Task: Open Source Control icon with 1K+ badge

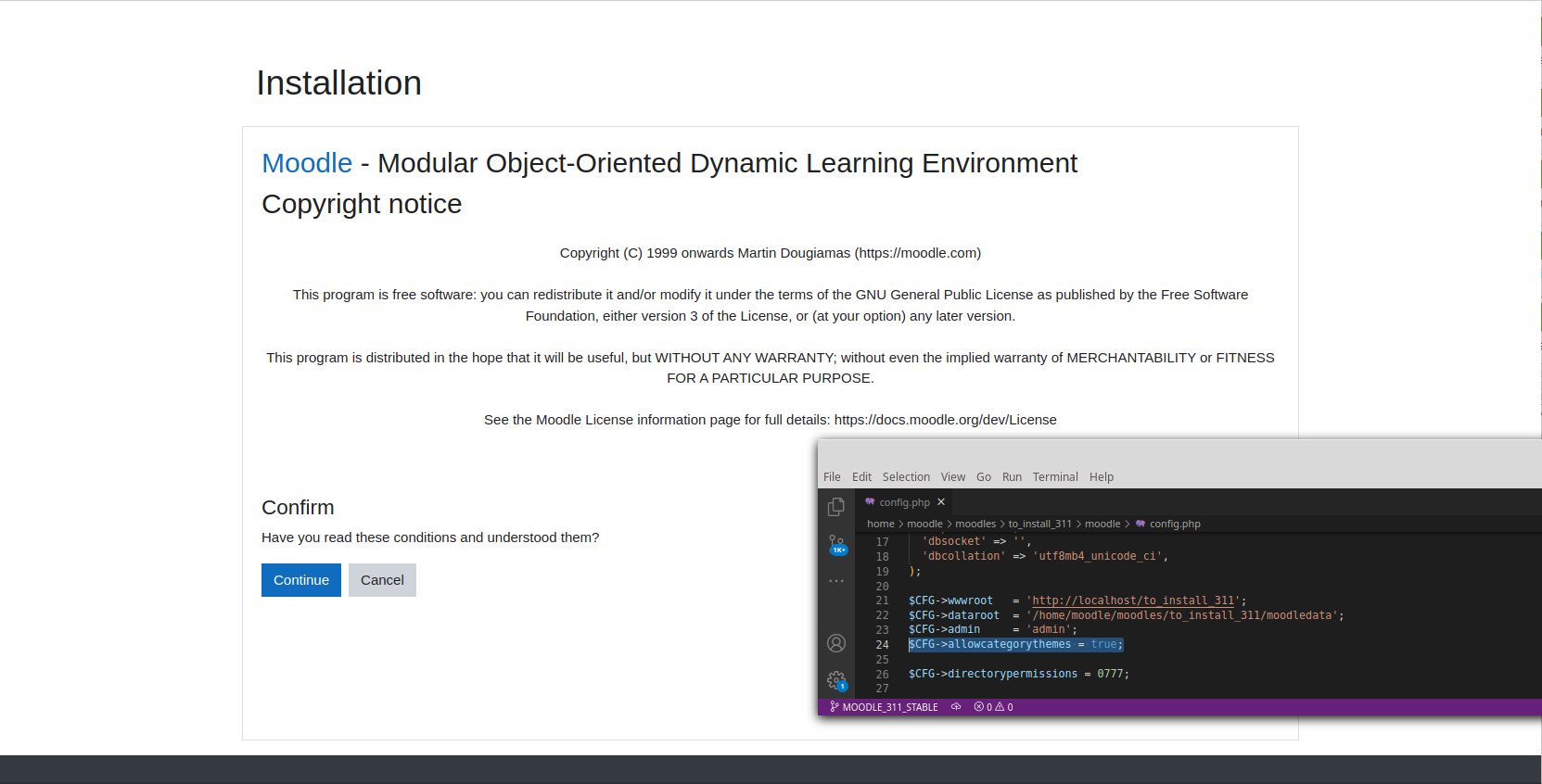Action: [837, 544]
